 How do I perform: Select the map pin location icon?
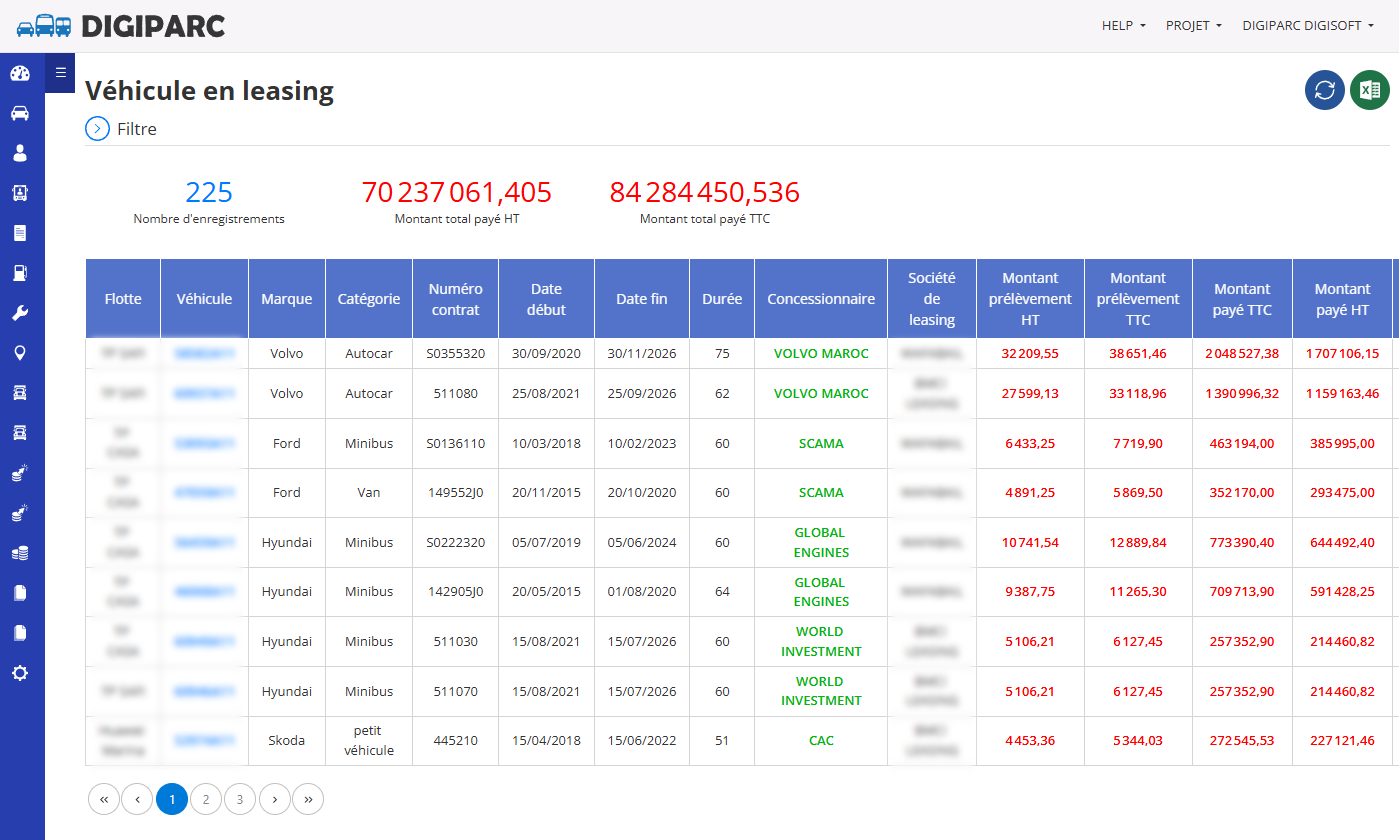pyautogui.click(x=20, y=353)
